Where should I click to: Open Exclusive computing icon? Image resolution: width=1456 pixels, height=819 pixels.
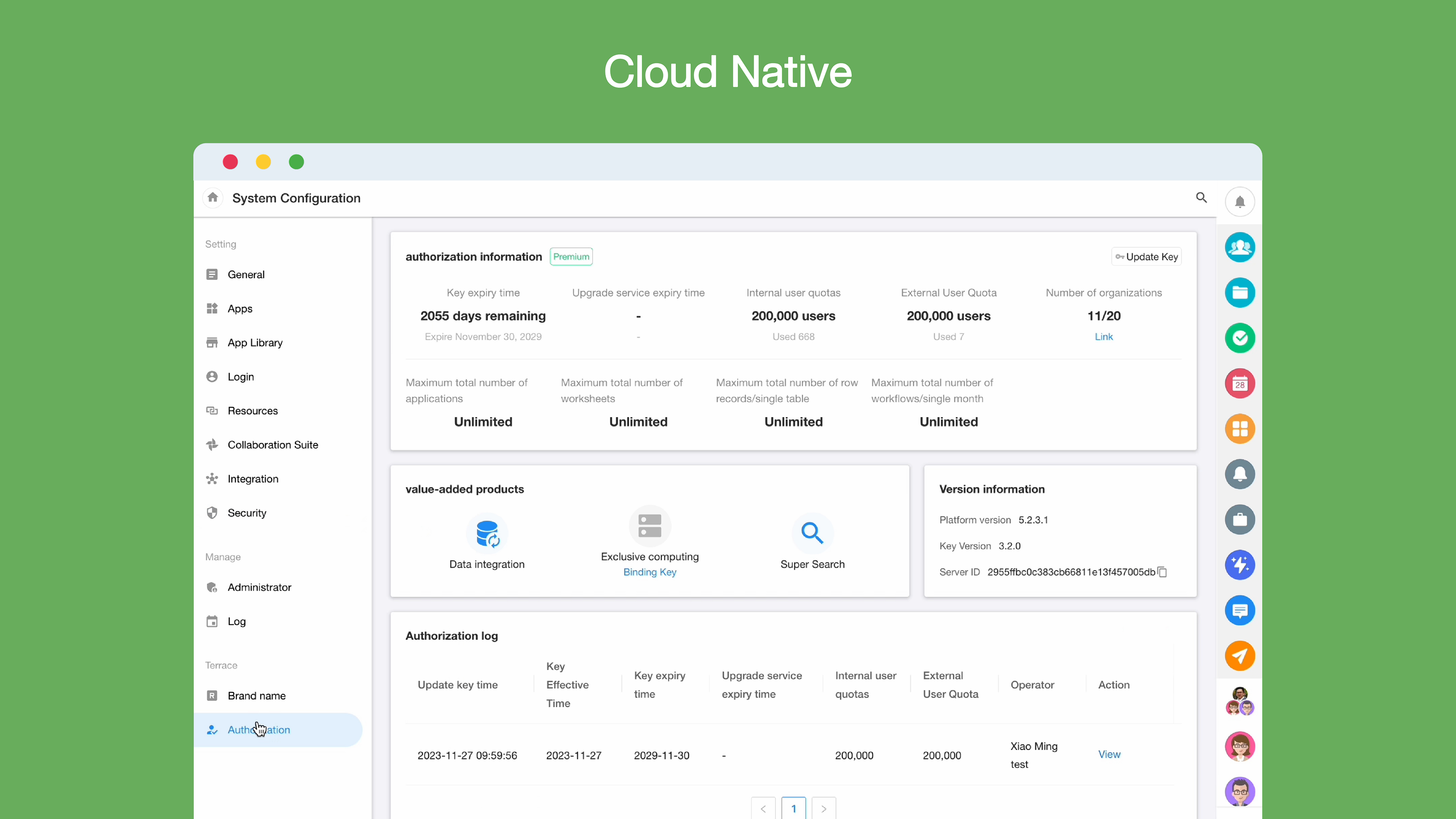[650, 526]
